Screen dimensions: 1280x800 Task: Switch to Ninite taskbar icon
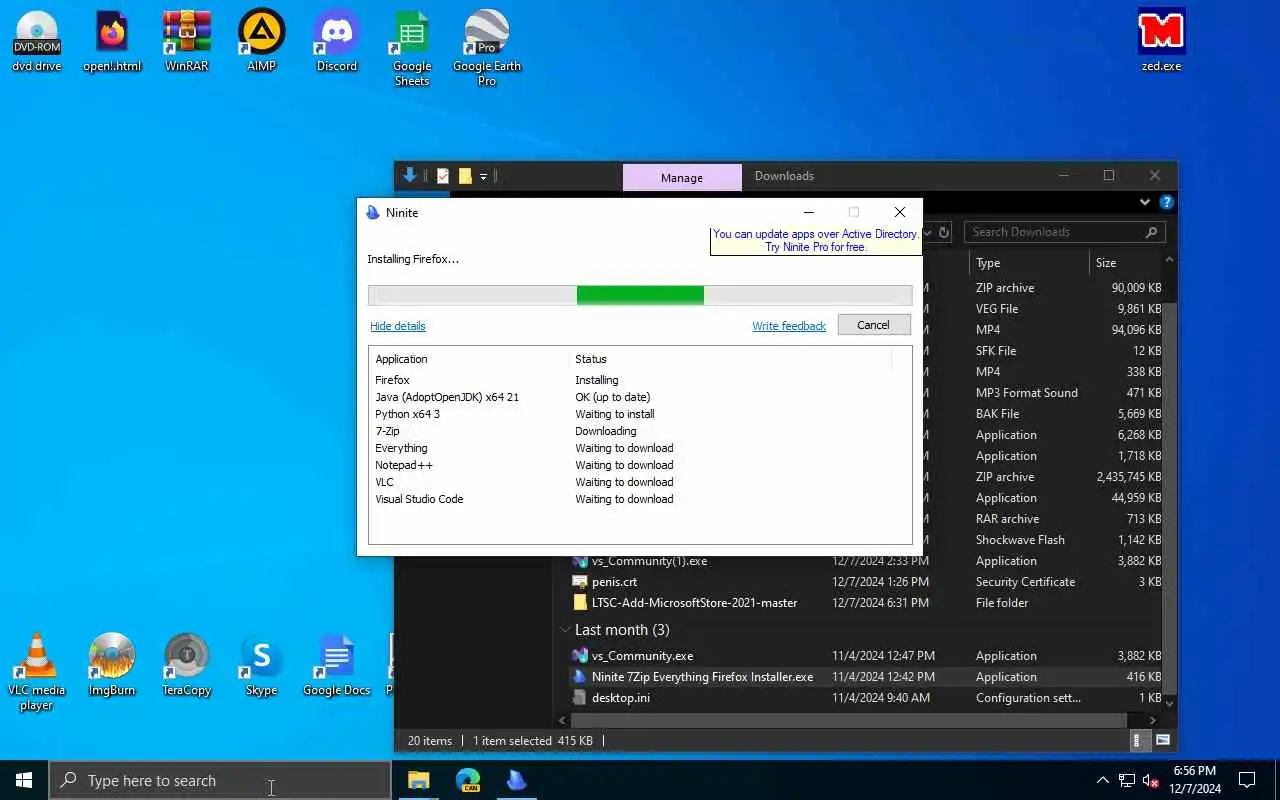(x=517, y=780)
